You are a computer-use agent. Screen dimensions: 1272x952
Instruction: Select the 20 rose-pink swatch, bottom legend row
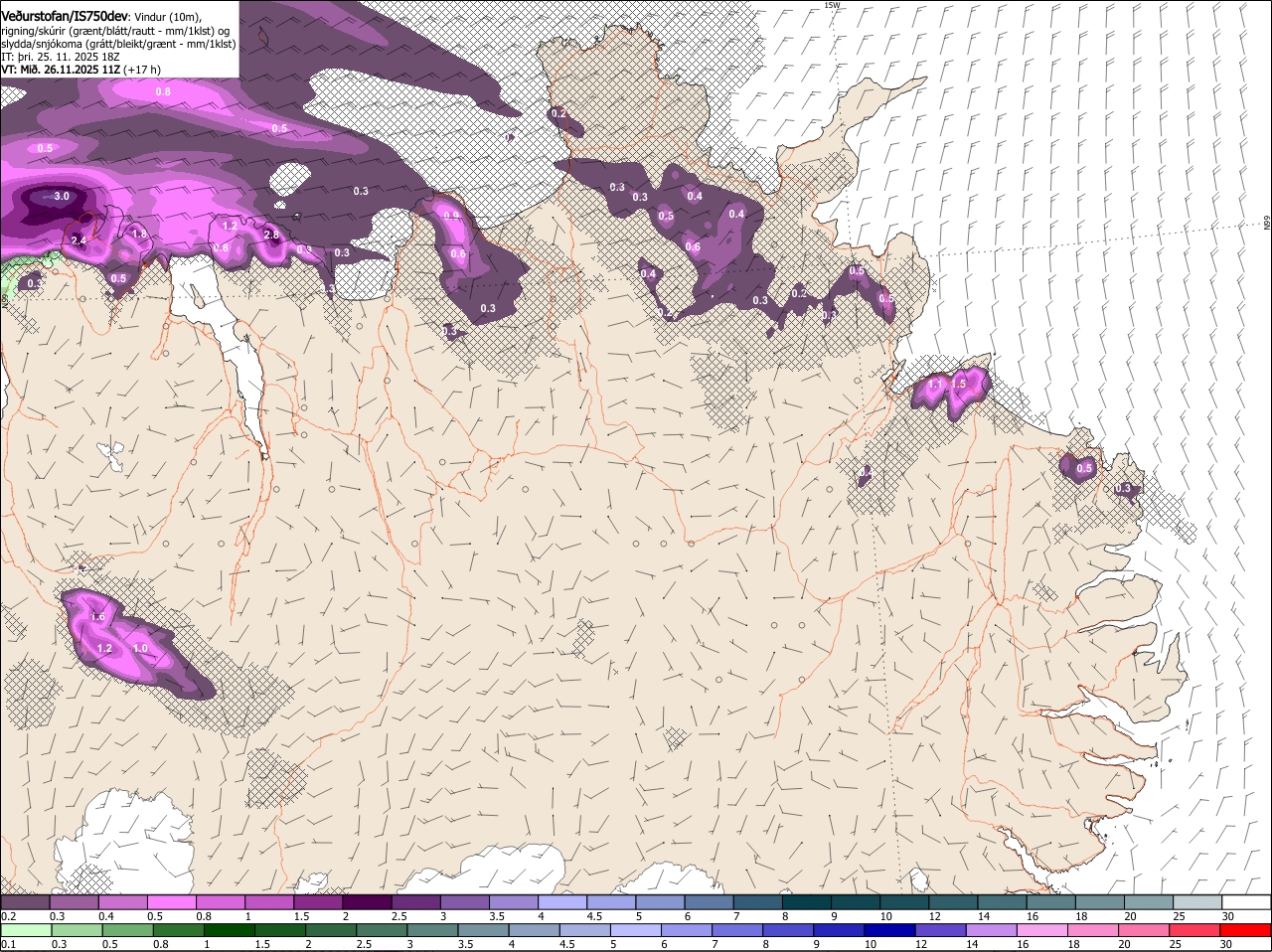1145,931
